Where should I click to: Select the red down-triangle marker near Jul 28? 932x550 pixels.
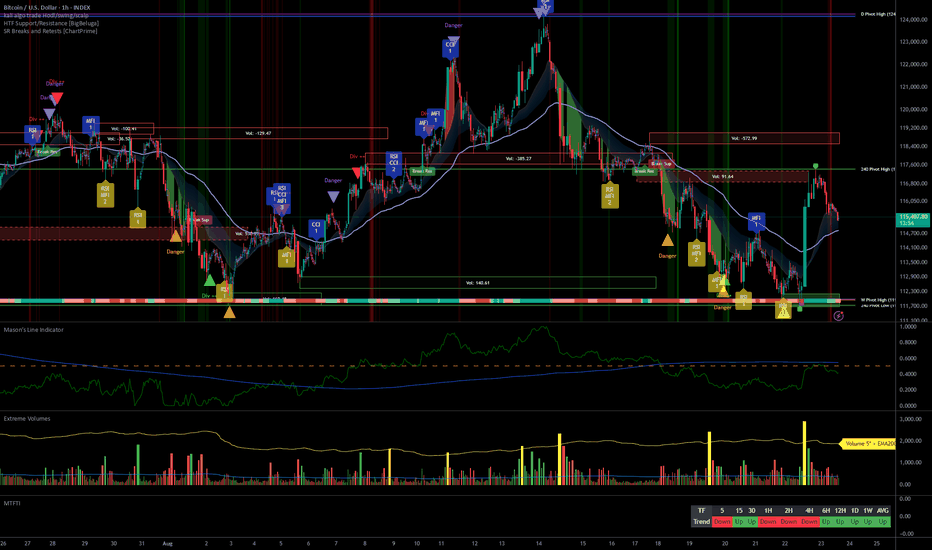[57, 98]
